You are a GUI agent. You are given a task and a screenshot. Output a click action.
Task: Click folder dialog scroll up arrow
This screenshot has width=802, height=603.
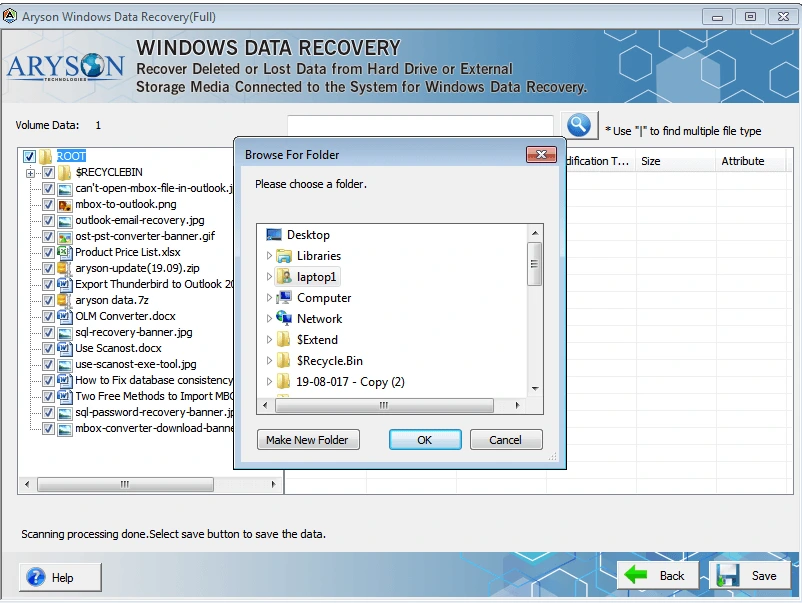coord(535,233)
